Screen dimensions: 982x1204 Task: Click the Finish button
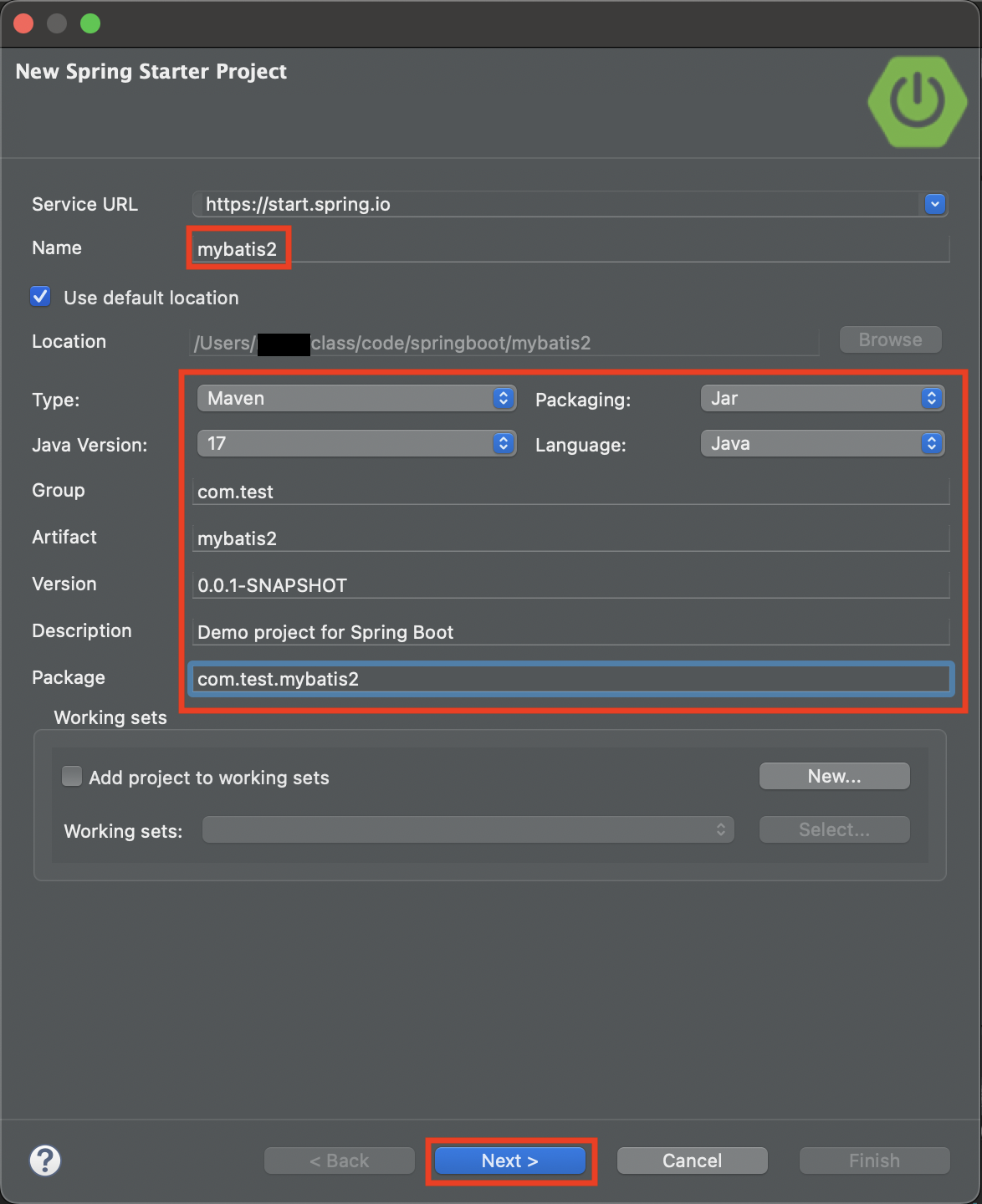click(x=875, y=1161)
